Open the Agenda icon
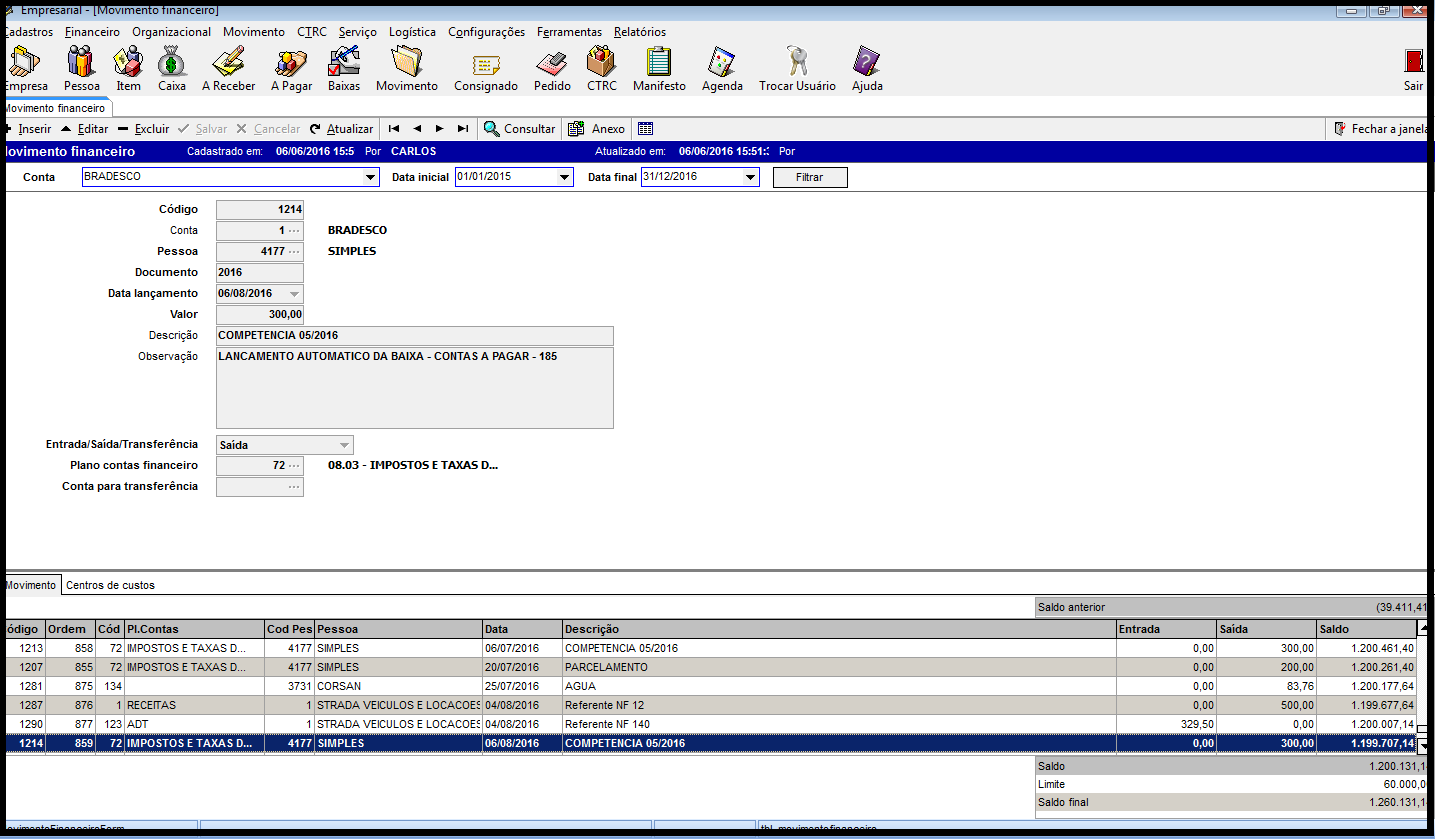This screenshot has height=839, width=1435. tap(722, 62)
